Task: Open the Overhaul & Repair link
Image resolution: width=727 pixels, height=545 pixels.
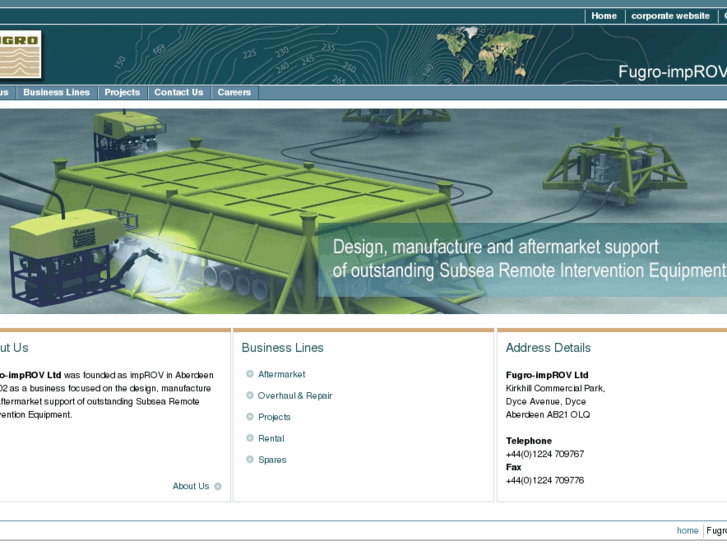Action: (x=295, y=396)
